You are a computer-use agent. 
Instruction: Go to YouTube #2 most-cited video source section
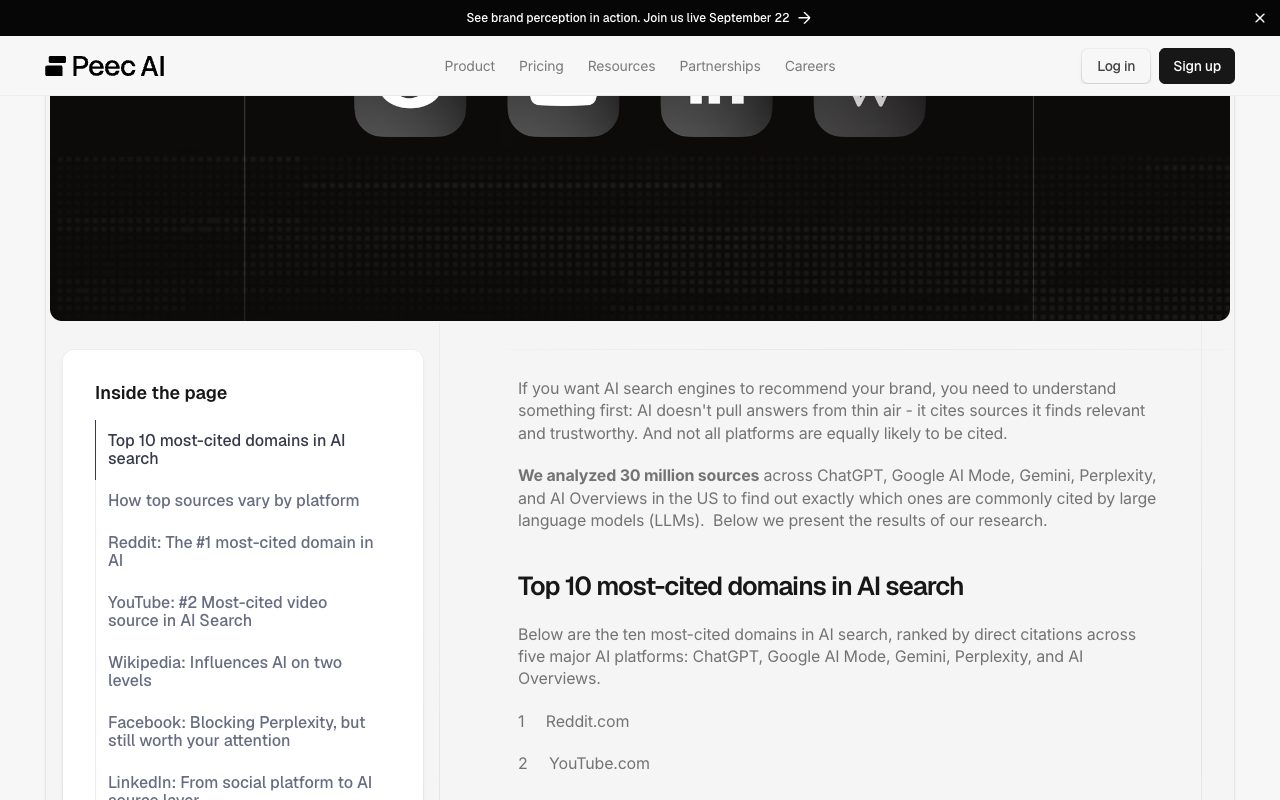pos(217,611)
